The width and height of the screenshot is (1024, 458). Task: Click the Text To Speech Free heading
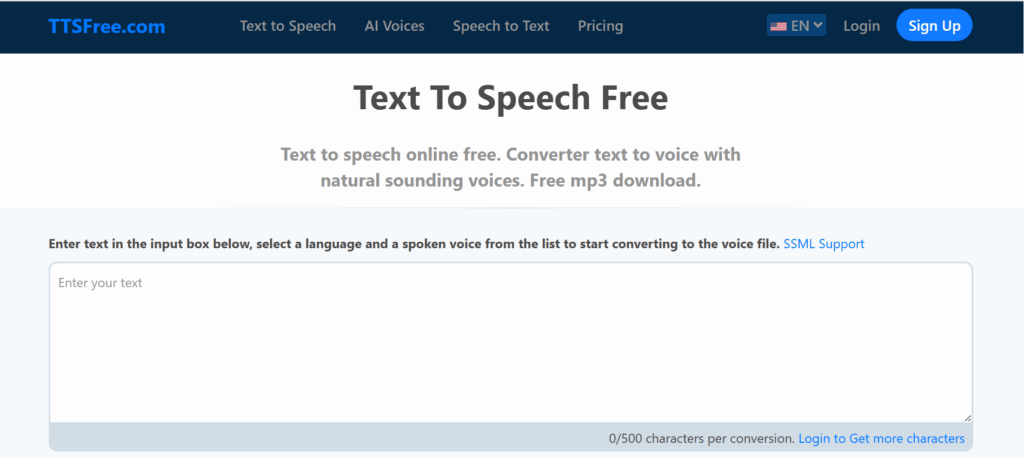510,99
